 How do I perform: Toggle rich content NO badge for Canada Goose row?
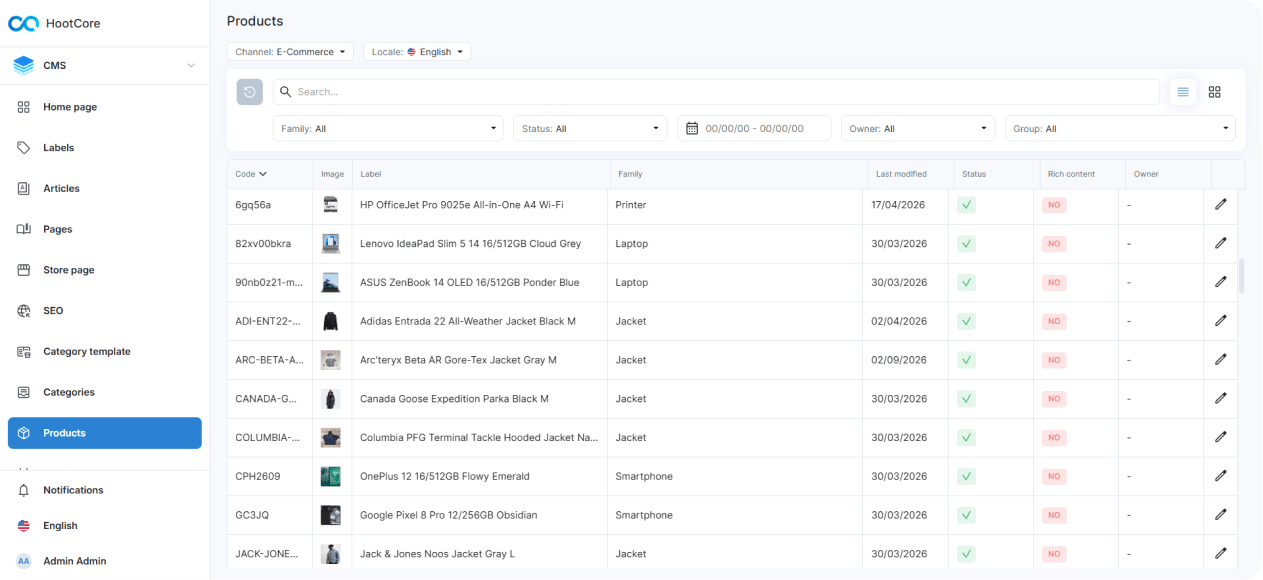click(x=1054, y=399)
